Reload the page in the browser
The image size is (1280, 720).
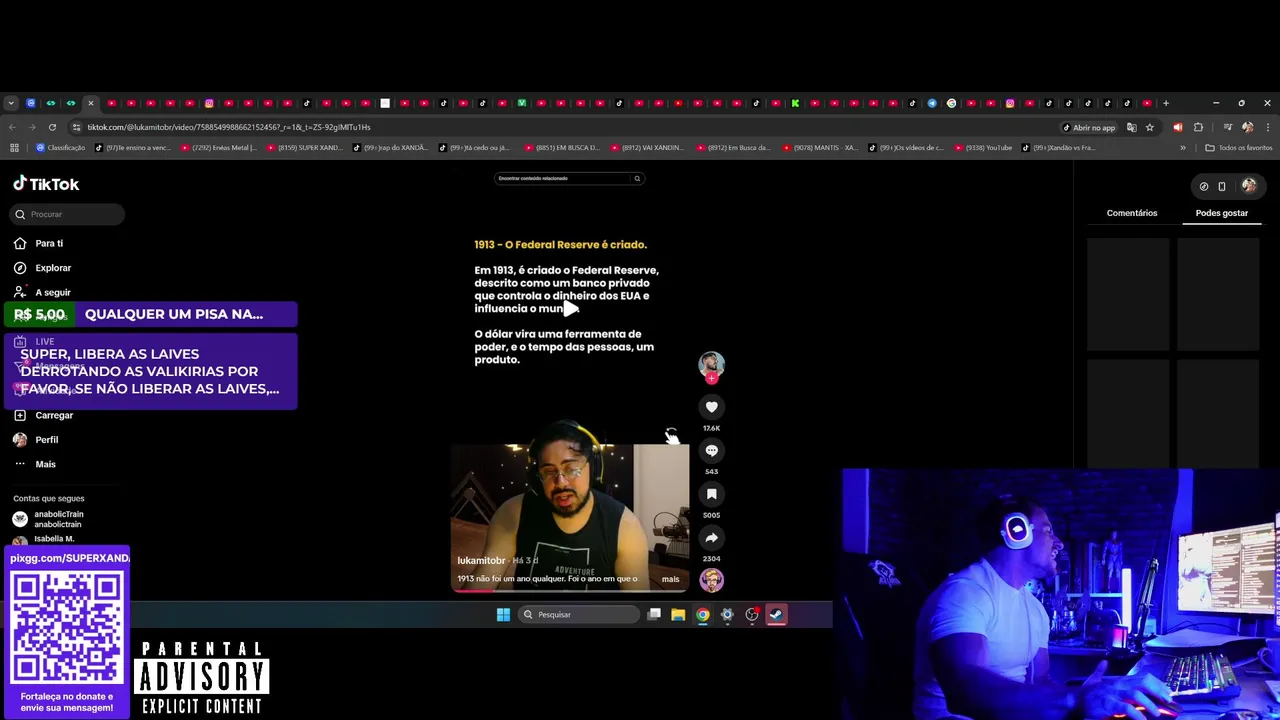(x=52, y=127)
